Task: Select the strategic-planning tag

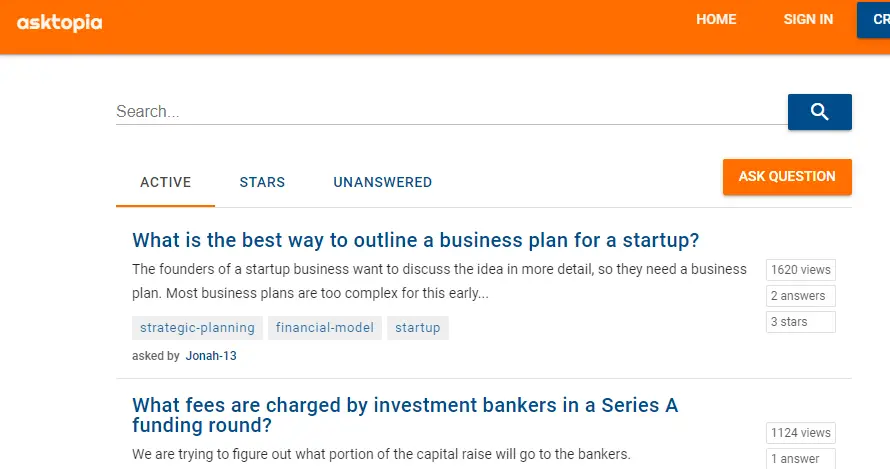Action: pos(198,328)
